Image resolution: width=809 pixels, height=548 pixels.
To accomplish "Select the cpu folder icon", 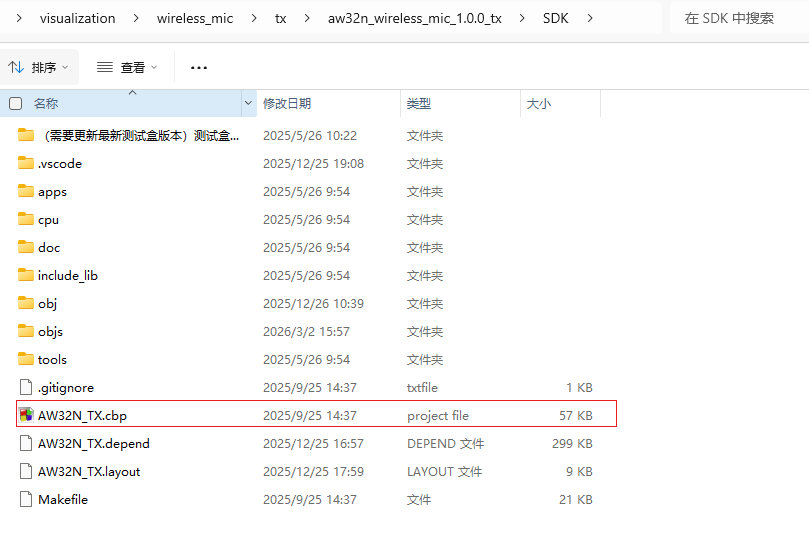I will [x=26, y=219].
